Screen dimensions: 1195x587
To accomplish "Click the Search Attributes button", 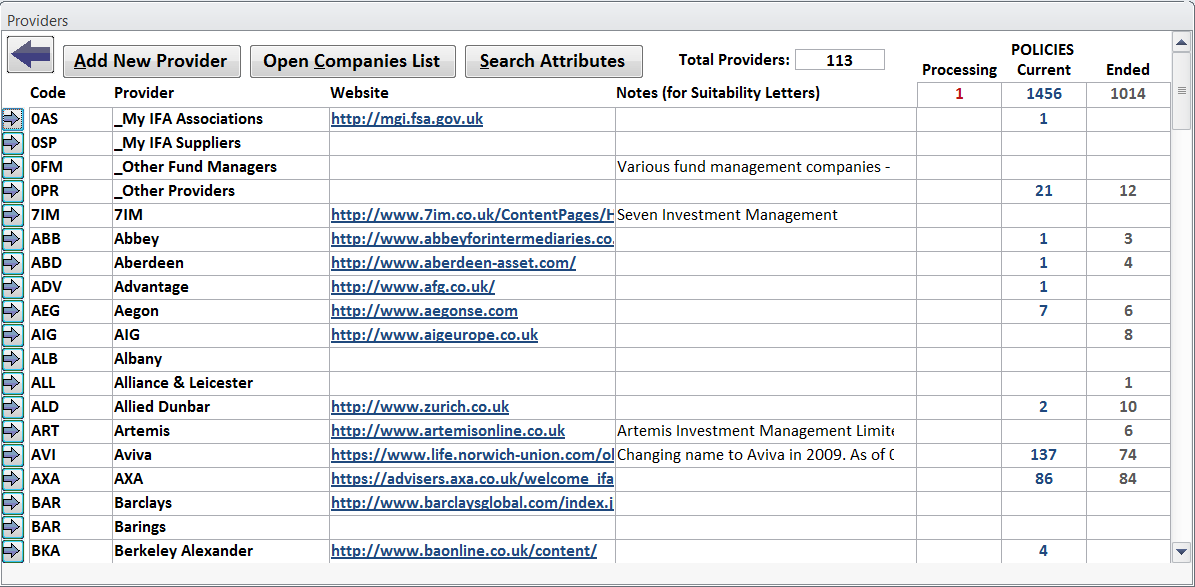I will 553,61.
